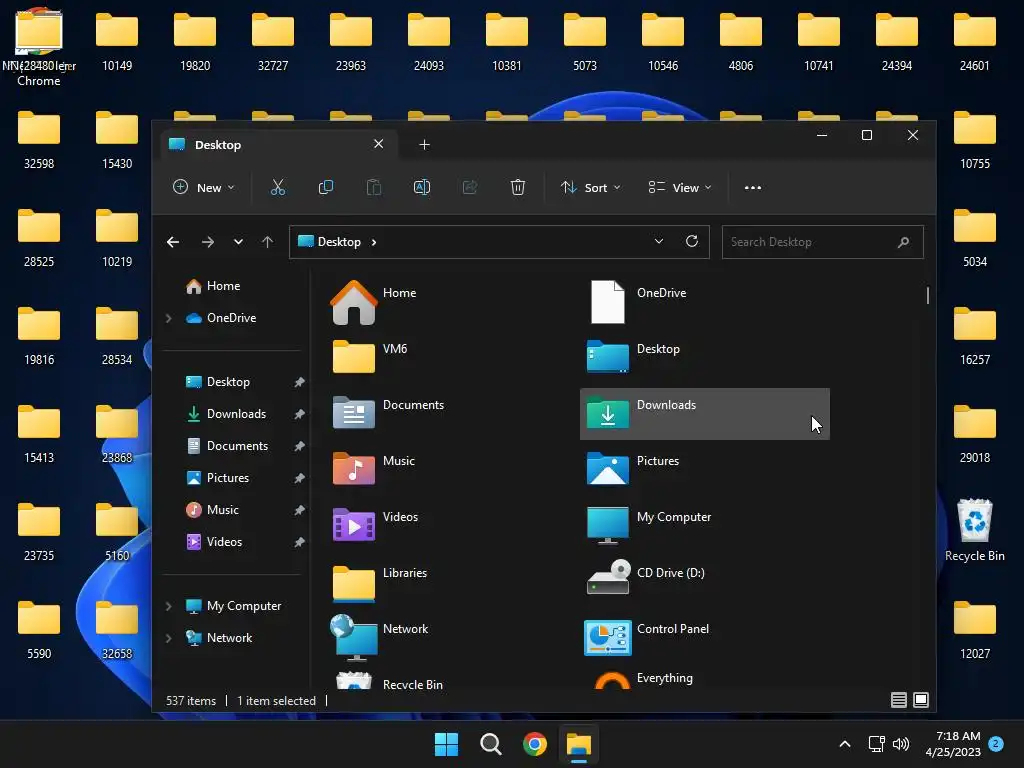Open the Sort dropdown menu
The image size is (1024, 768).
click(x=590, y=187)
